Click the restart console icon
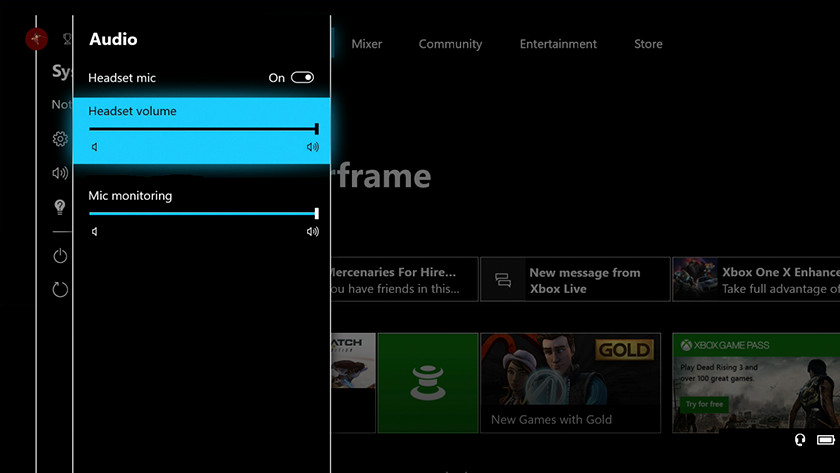This screenshot has width=840, height=473. [x=60, y=289]
